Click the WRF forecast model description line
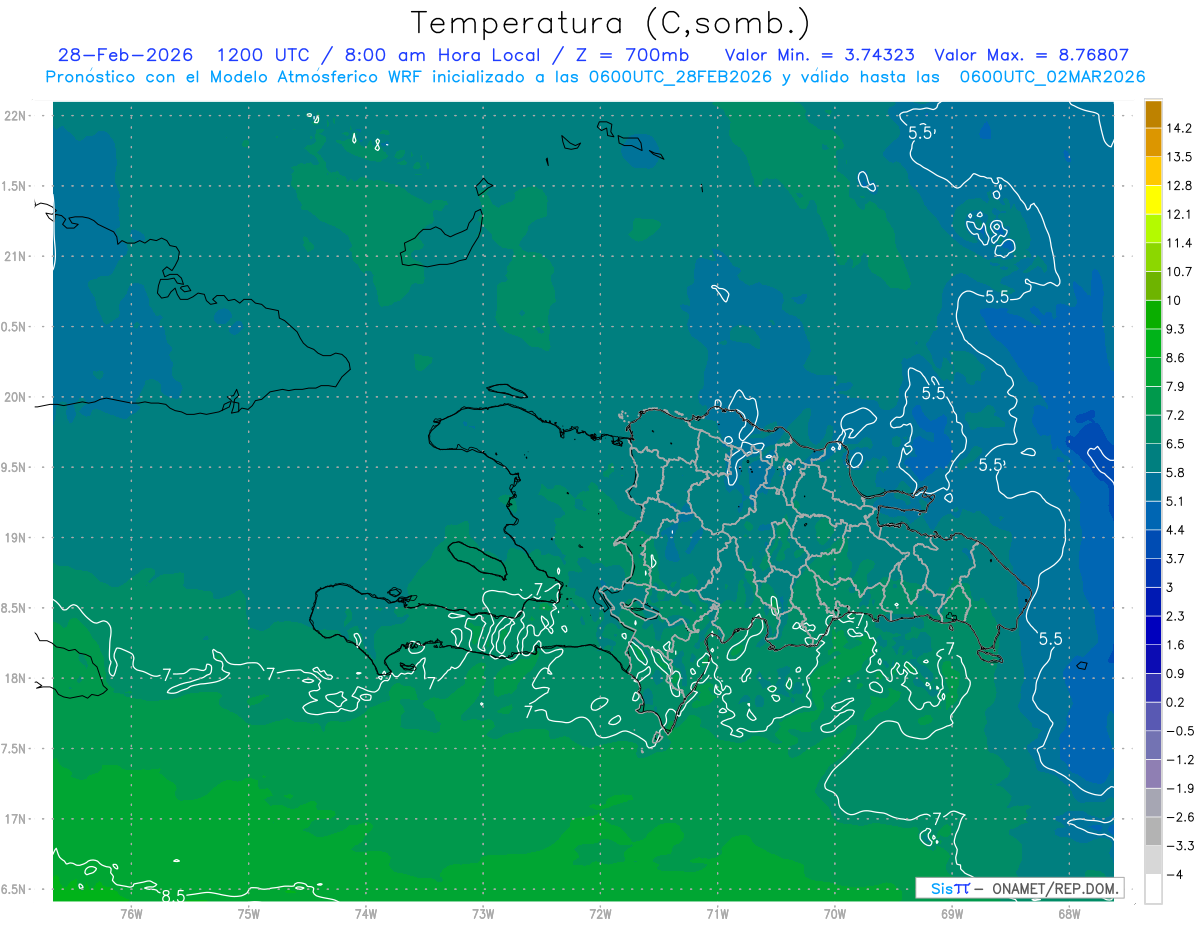1200x927 pixels. click(x=595, y=77)
